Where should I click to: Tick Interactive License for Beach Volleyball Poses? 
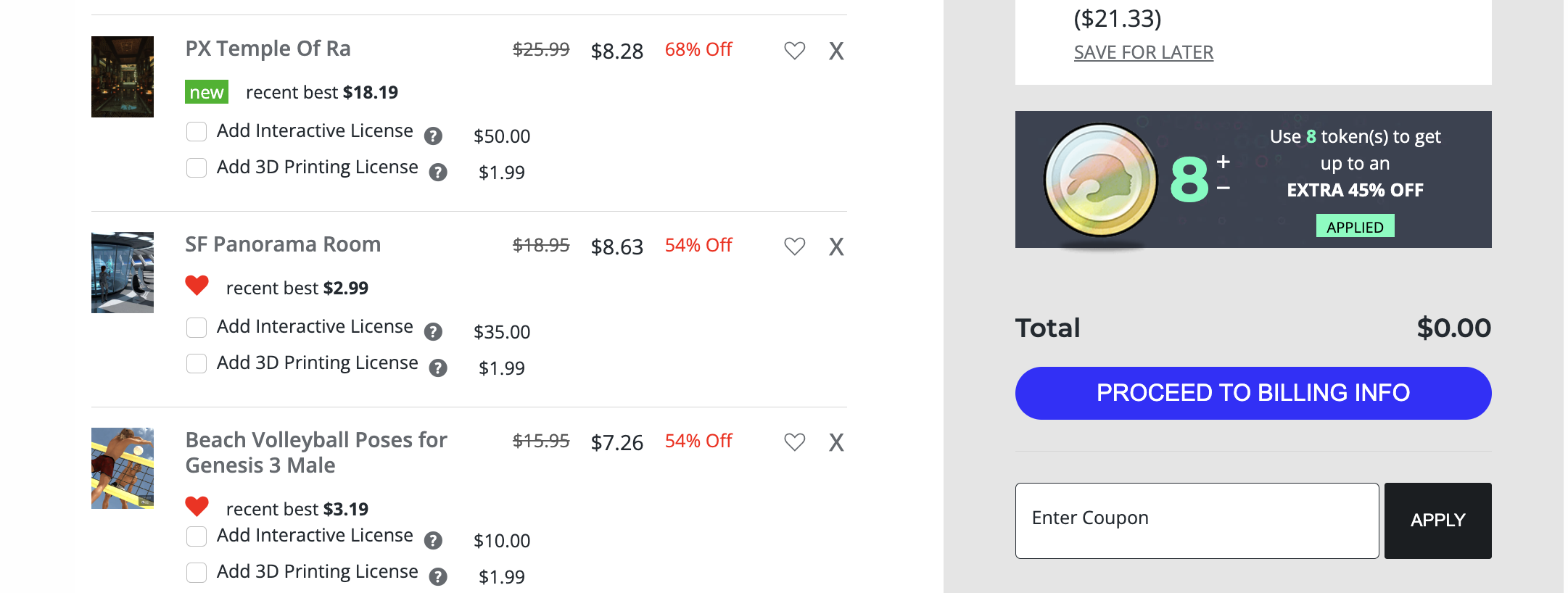pyautogui.click(x=197, y=536)
